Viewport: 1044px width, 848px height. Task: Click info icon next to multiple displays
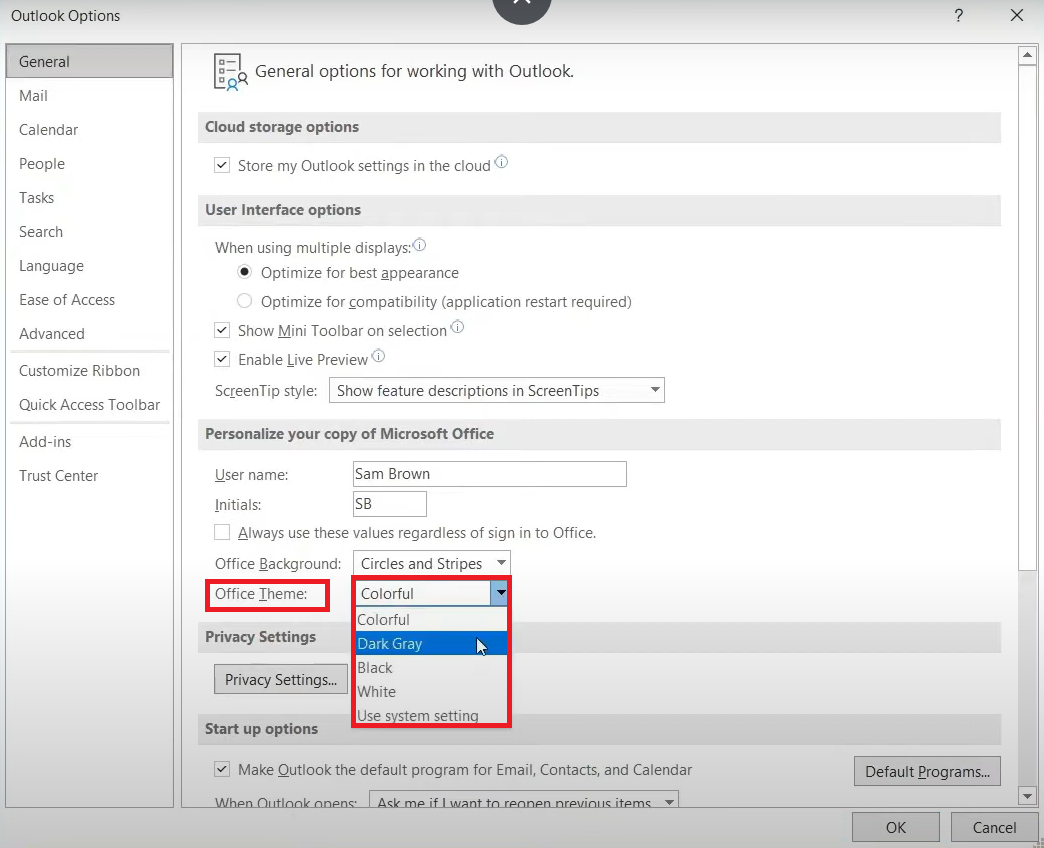pos(419,245)
